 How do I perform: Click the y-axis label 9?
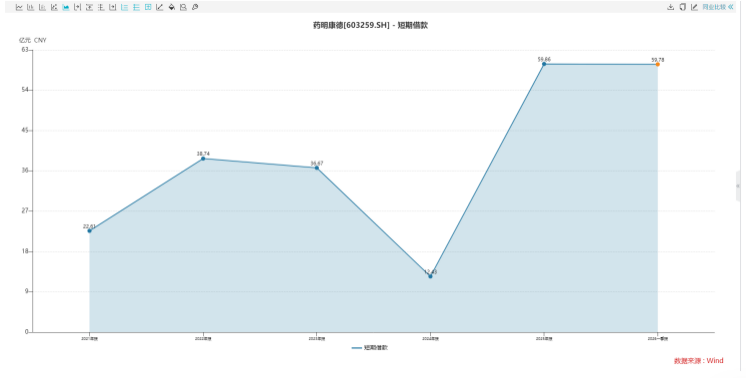(x=27, y=291)
